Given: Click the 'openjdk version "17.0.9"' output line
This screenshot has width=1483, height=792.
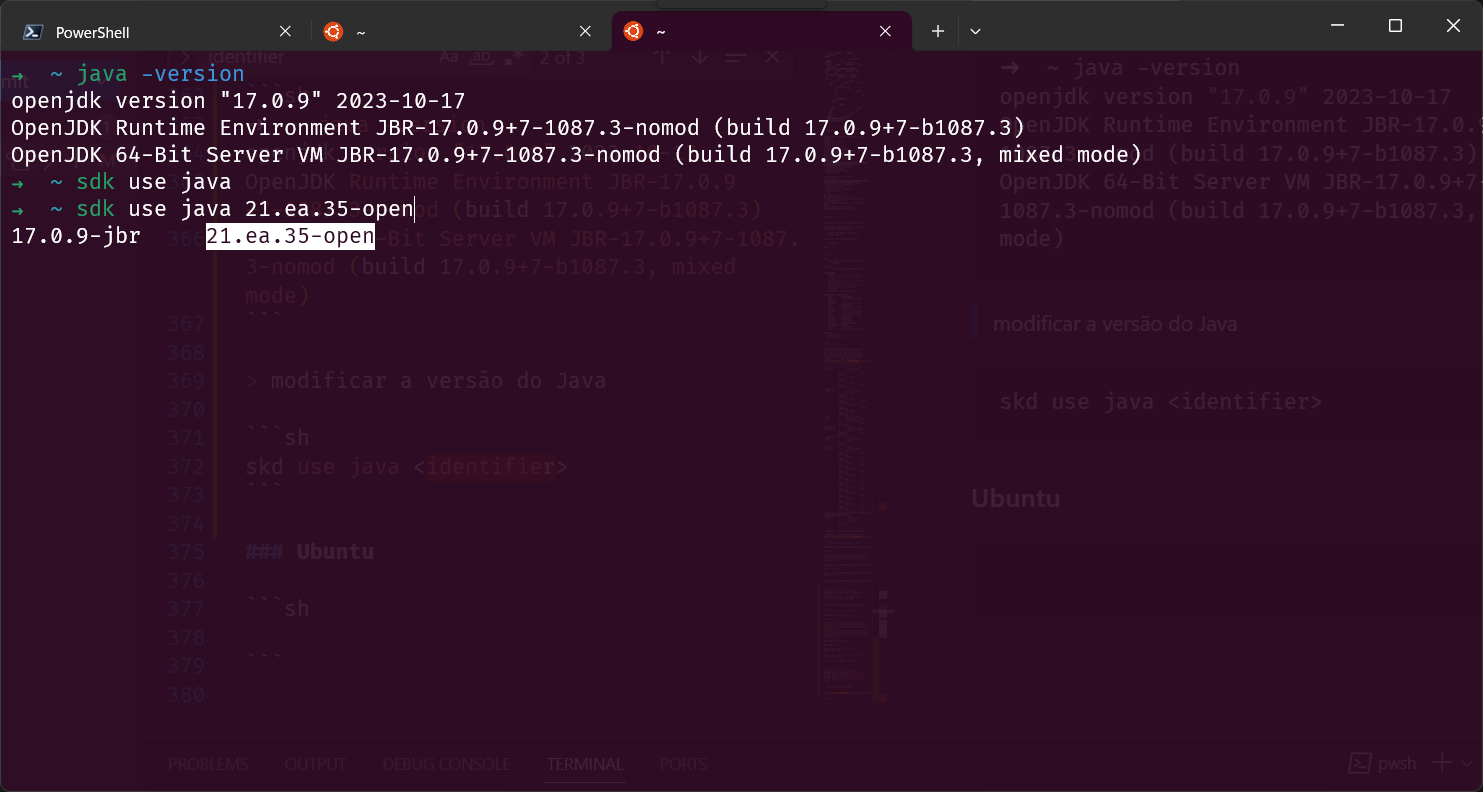Looking at the screenshot, I should tap(238, 101).
